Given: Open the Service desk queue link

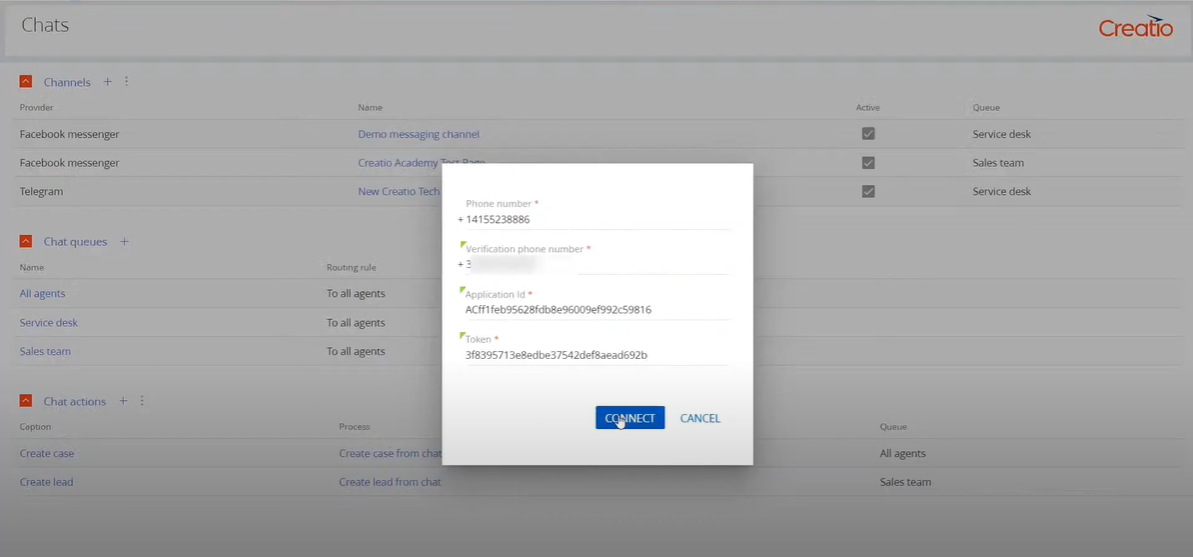Looking at the screenshot, I should [x=49, y=323].
